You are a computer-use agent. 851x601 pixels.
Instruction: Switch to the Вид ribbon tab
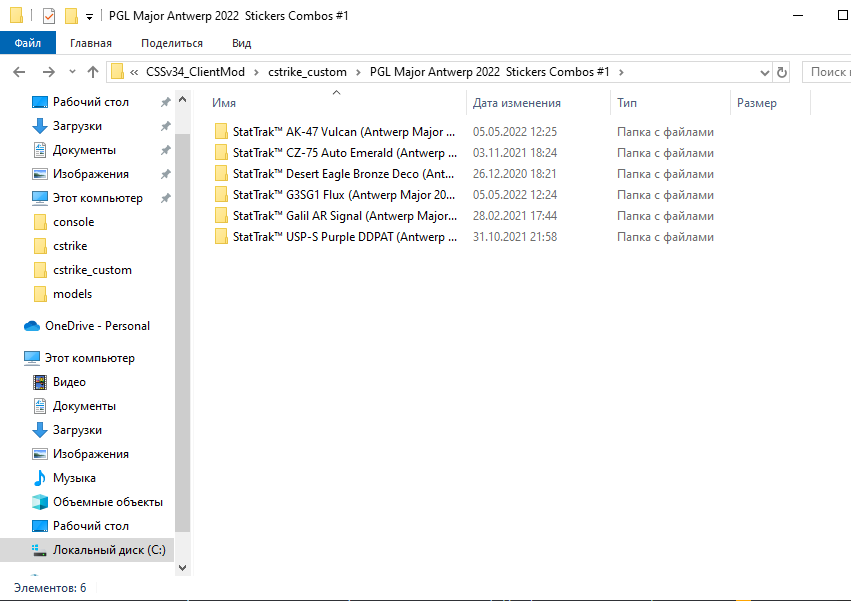coord(241,43)
